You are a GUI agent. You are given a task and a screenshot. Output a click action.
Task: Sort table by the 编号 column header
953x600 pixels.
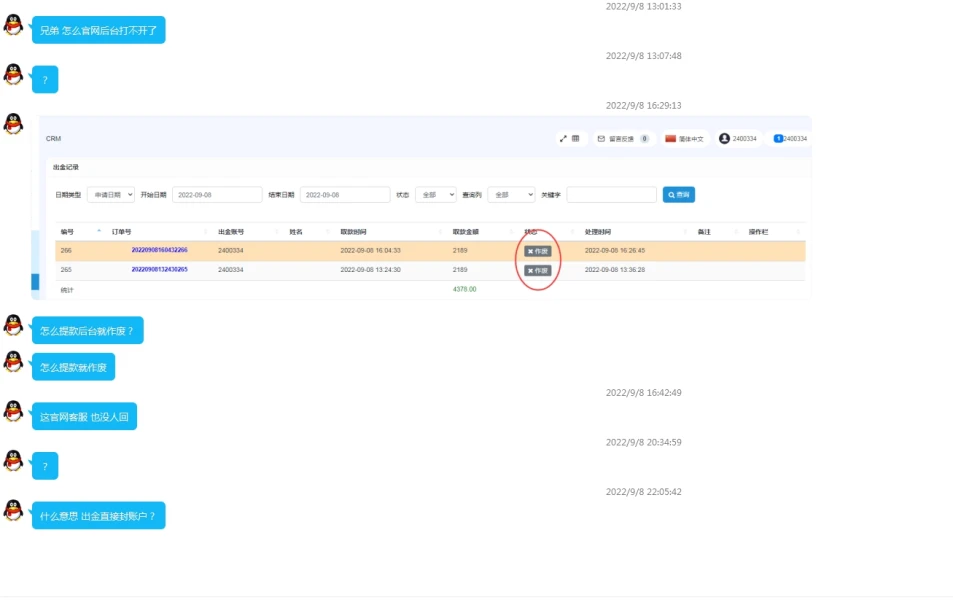[x=68, y=232]
